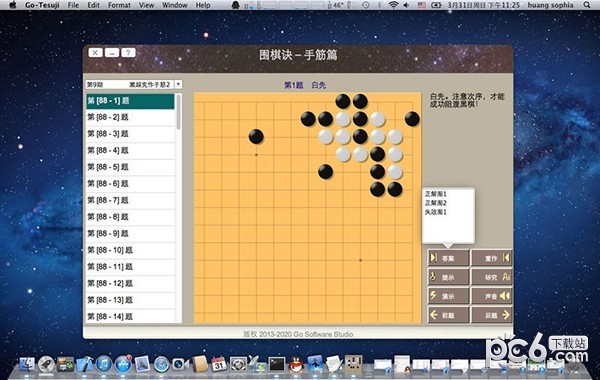
Task: Open the Format menu
Action: 119,5
